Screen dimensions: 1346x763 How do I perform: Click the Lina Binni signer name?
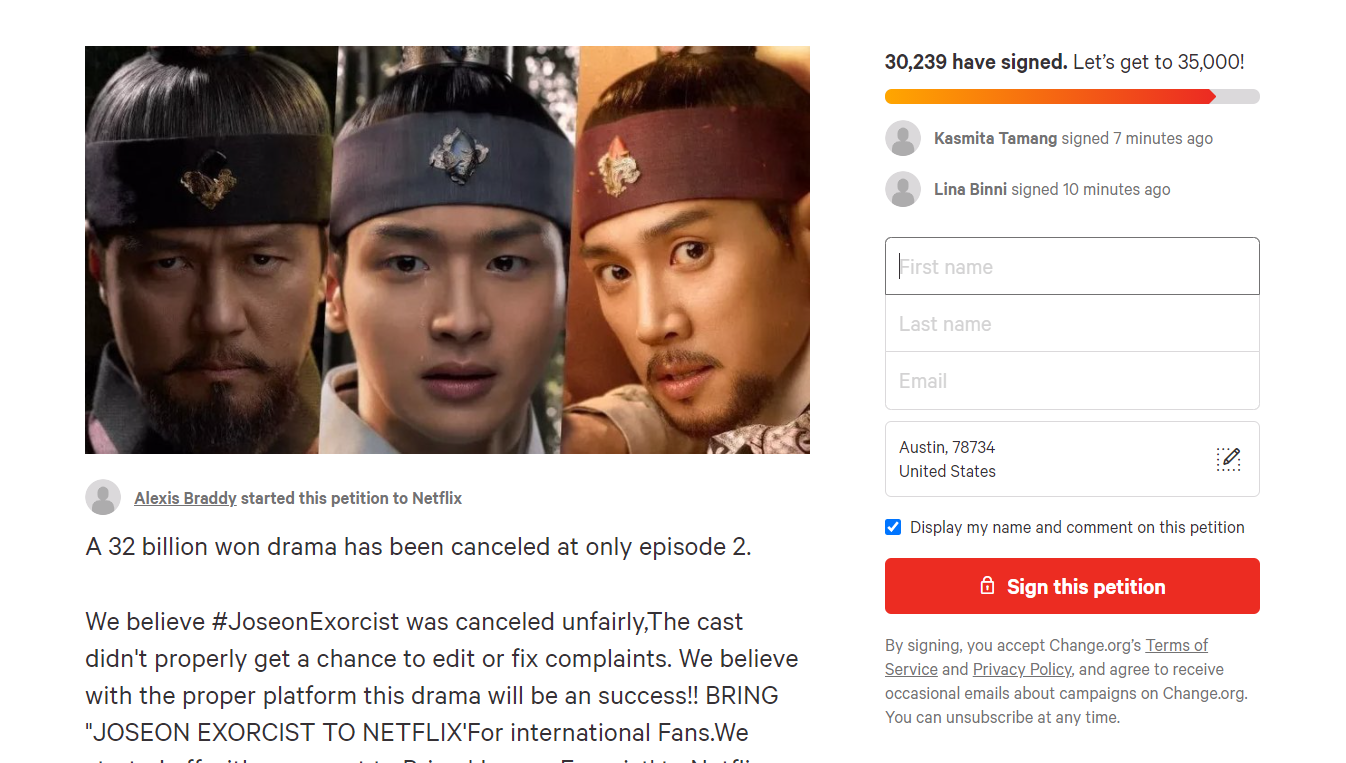970,189
